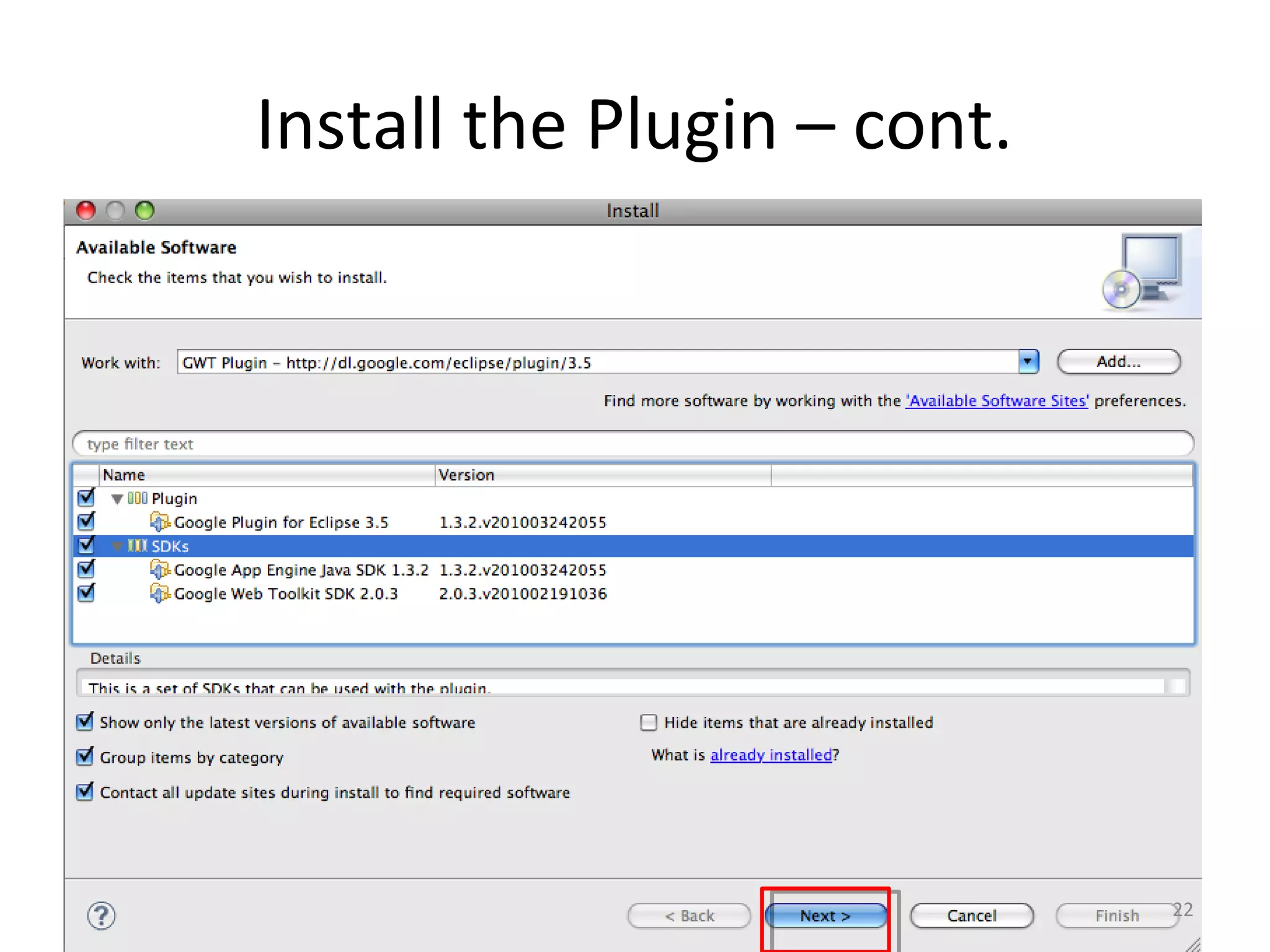Enable Hide items already installed checkbox
Image resolution: width=1270 pixels, height=952 pixels.
coord(649,722)
